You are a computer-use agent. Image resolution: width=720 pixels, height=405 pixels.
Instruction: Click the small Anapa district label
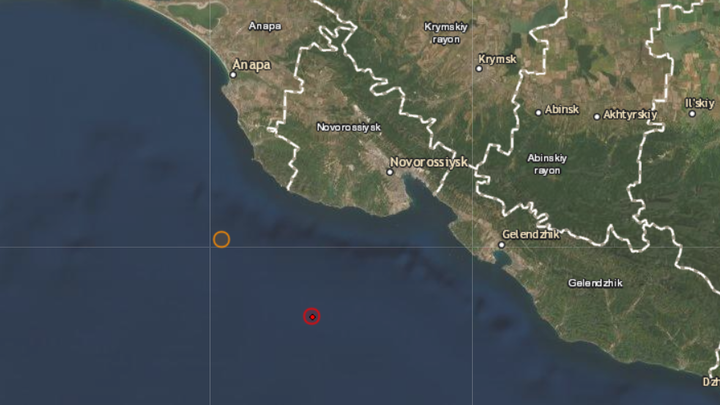tap(264, 26)
